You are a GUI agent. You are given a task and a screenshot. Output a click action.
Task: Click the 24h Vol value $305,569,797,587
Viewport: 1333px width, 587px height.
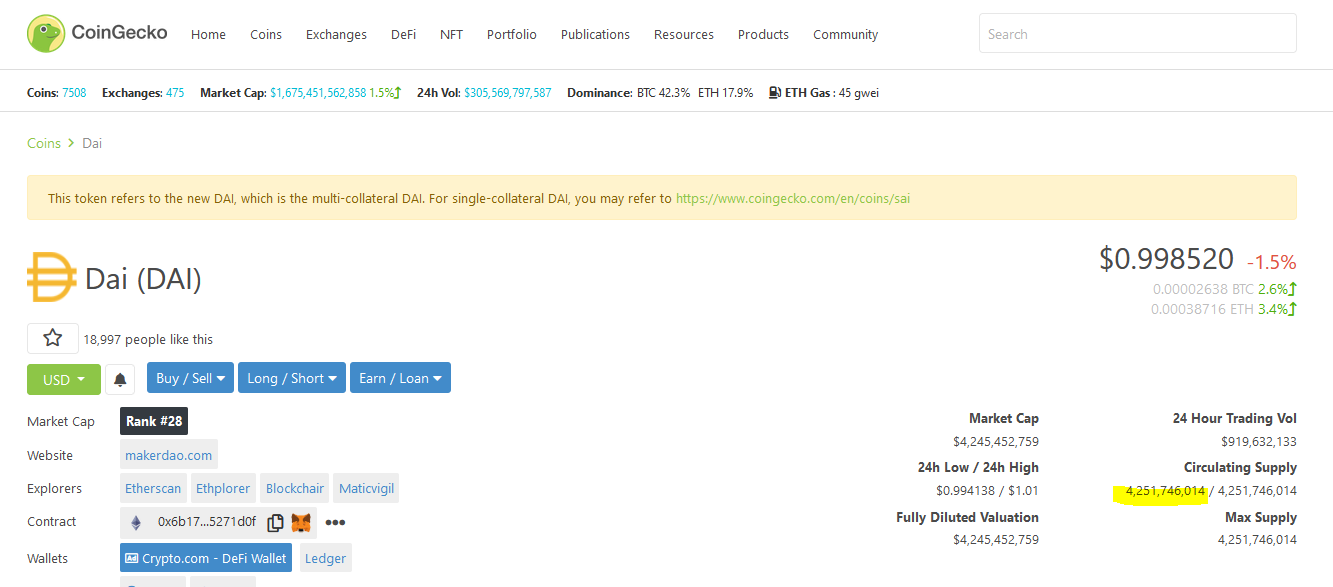[x=508, y=93]
